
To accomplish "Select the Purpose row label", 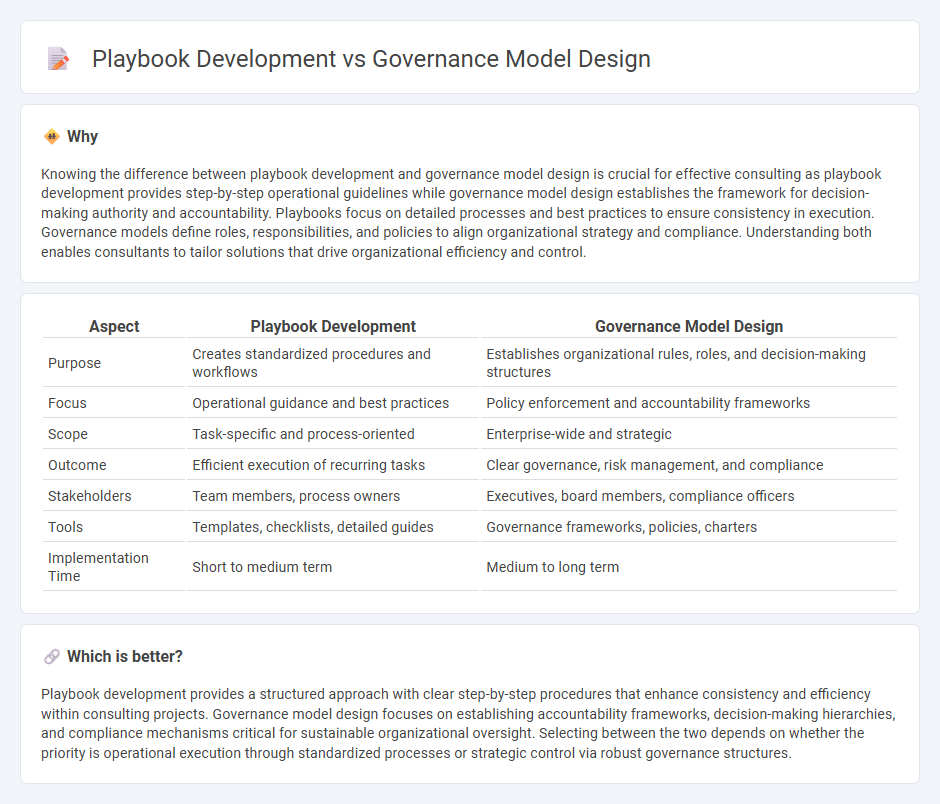I will coord(74,363).
